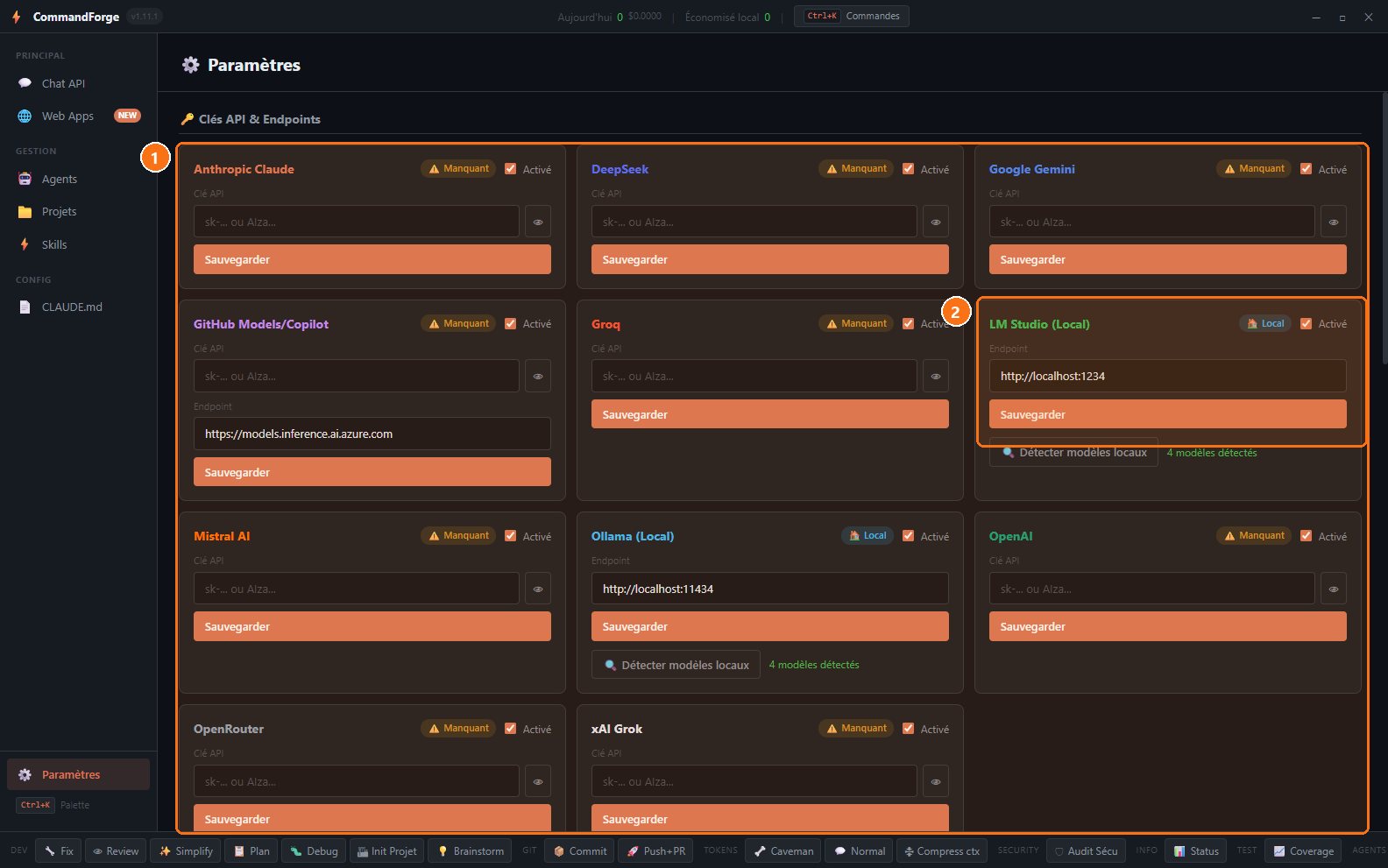Click the GitHub Models endpoint URL field
Screen dimensions: 1388x868
coord(372,434)
